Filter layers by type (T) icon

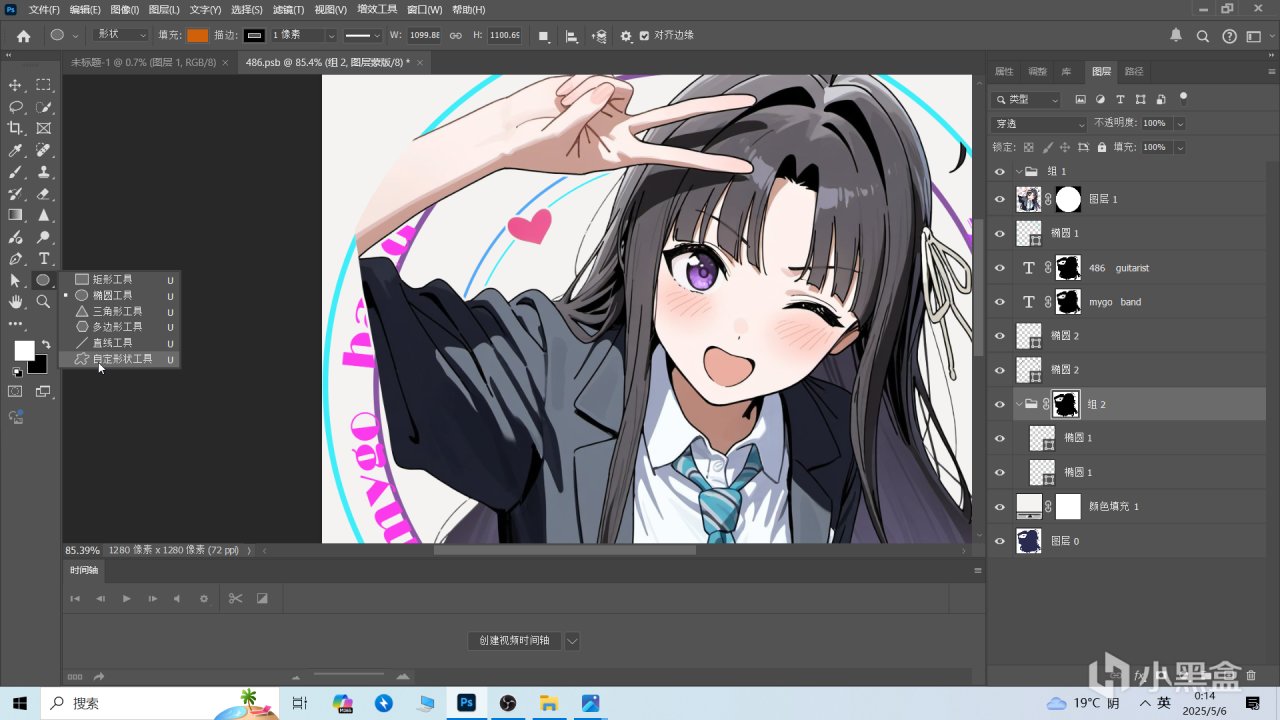1120,99
